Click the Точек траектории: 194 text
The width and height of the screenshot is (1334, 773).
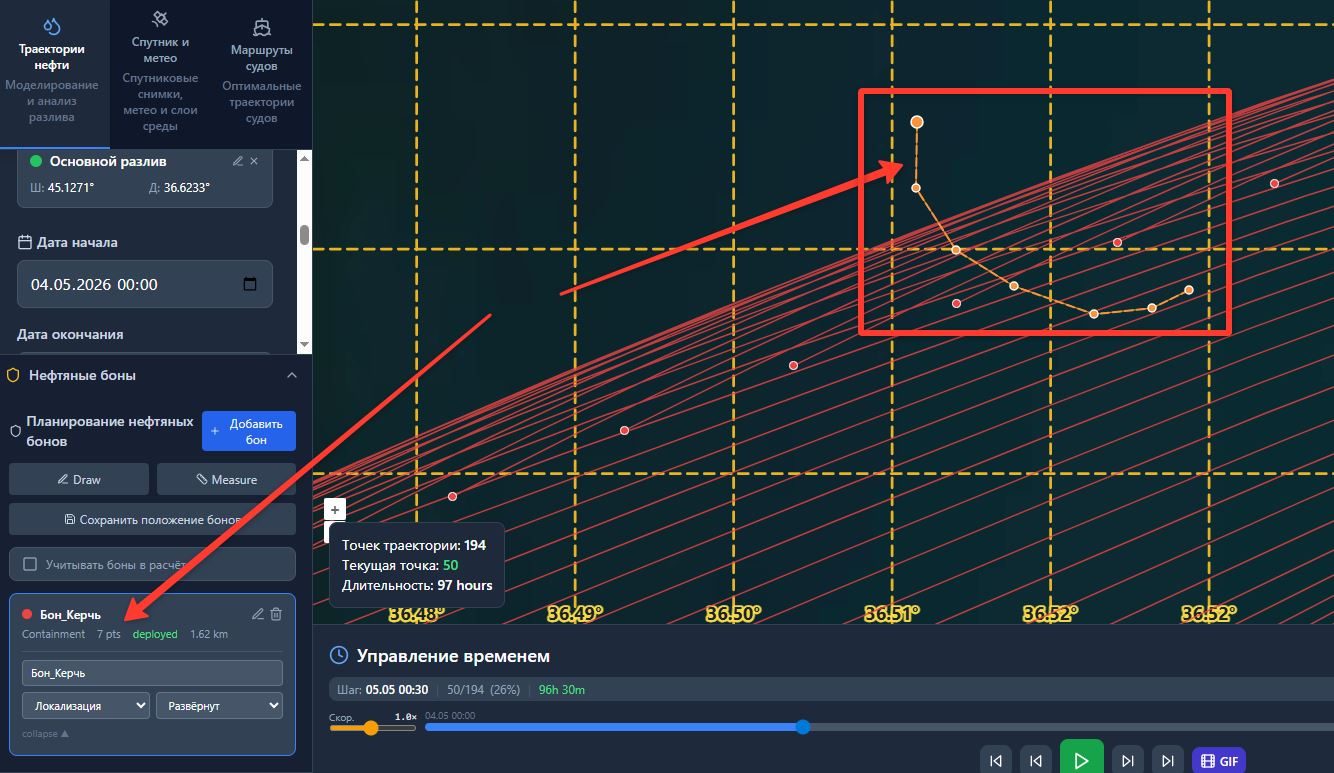(414, 545)
